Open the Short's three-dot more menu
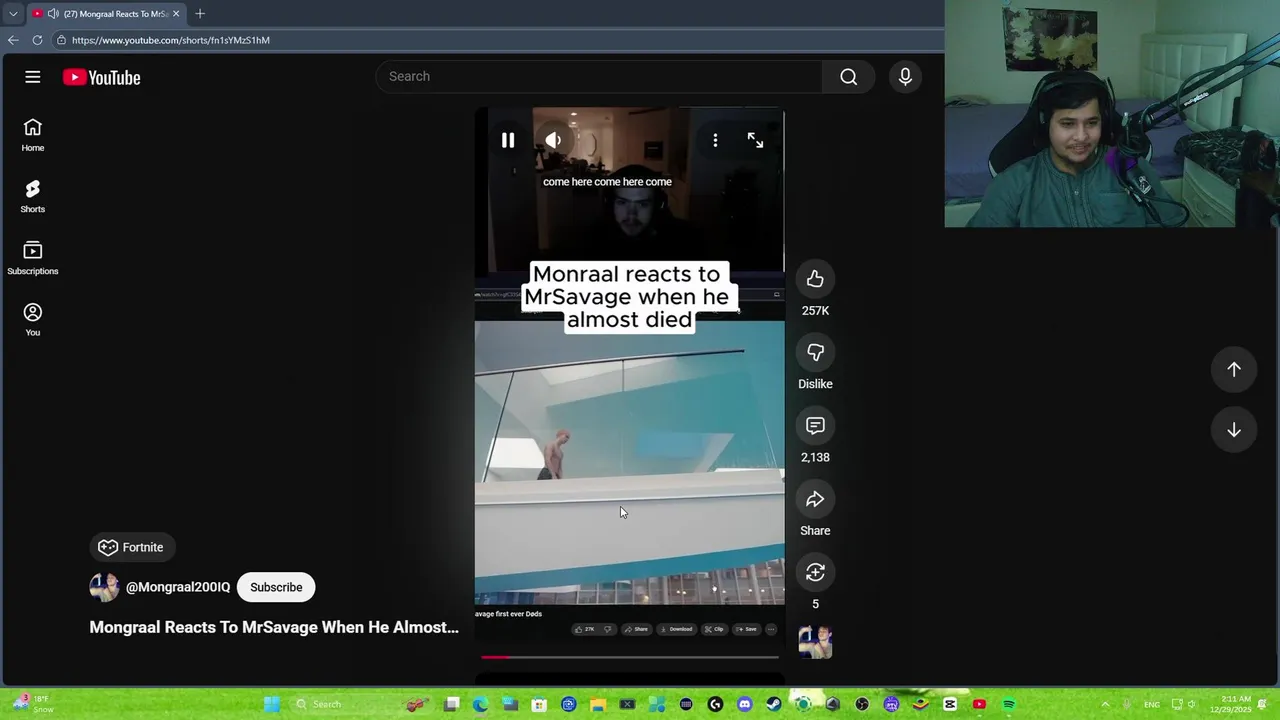Screen dimensions: 1280x720 [x=715, y=141]
